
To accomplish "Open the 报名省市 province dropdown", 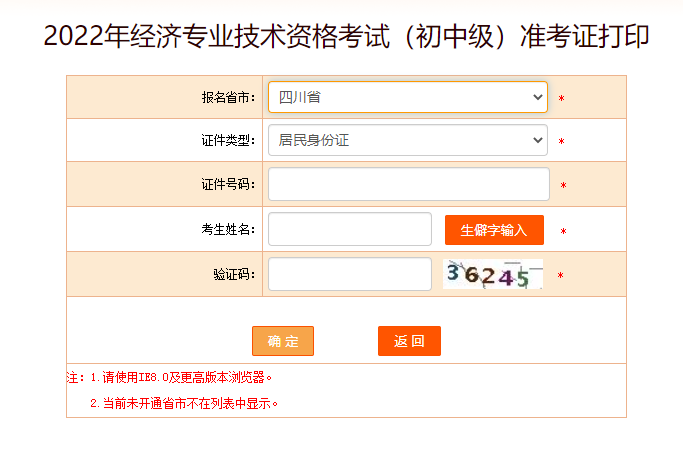I will (407, 97).
